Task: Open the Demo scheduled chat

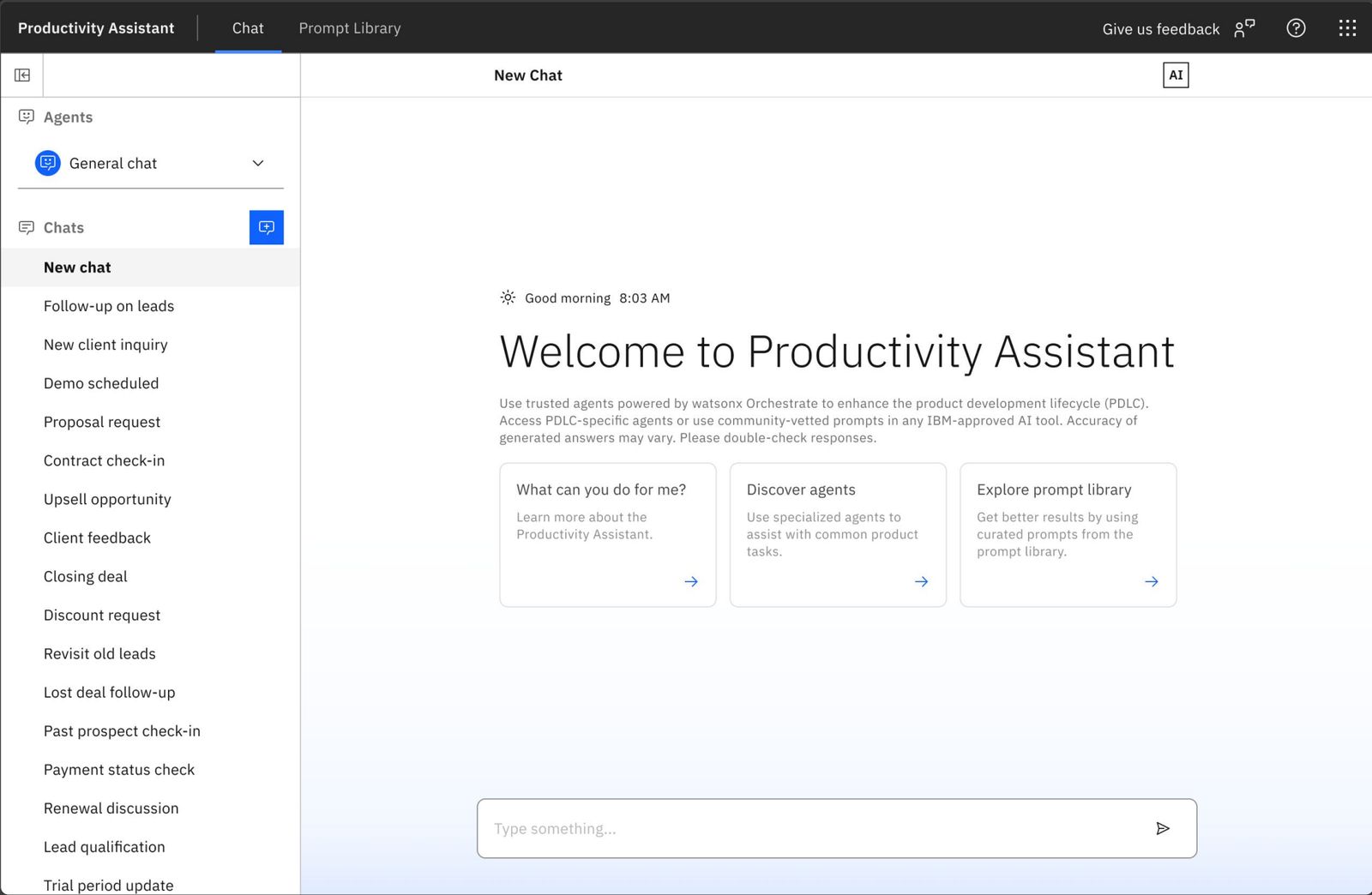Action: (150, 383)
